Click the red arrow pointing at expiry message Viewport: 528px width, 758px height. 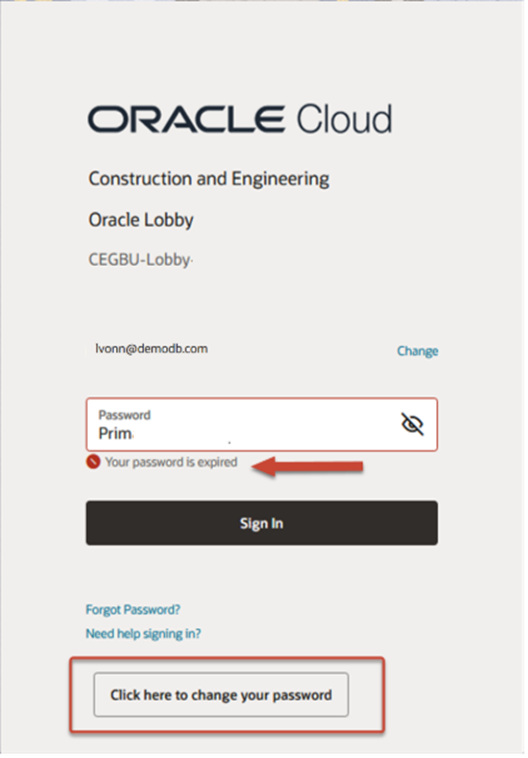click(308, 466)
